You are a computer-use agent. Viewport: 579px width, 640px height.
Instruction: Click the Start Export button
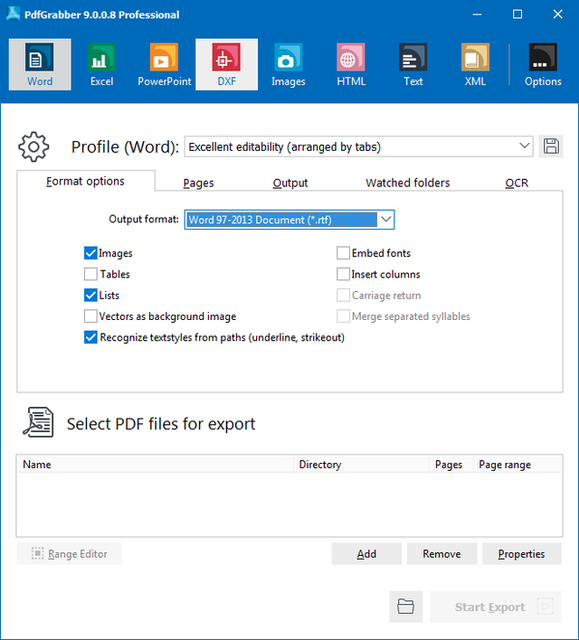coord(496,607)
